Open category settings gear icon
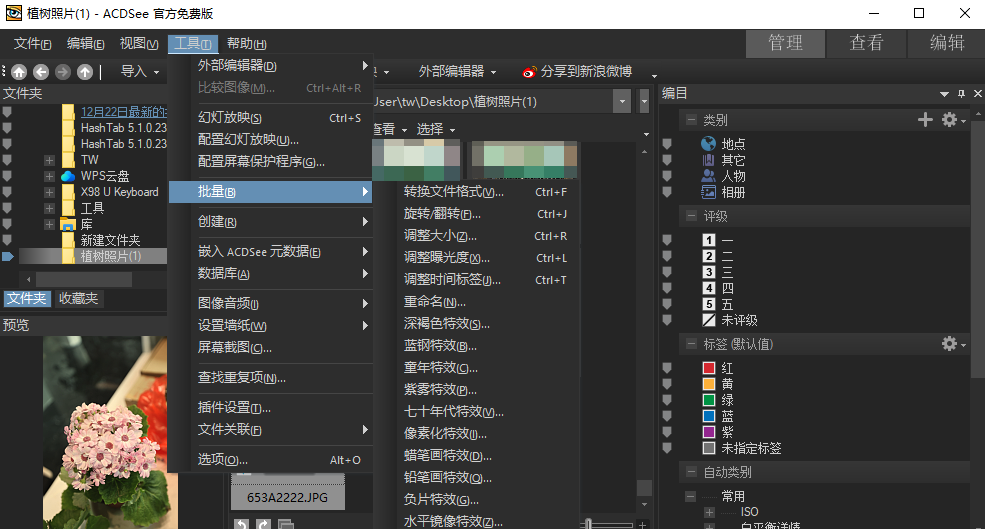The image size is (985, 529). (x=949, y=119)
